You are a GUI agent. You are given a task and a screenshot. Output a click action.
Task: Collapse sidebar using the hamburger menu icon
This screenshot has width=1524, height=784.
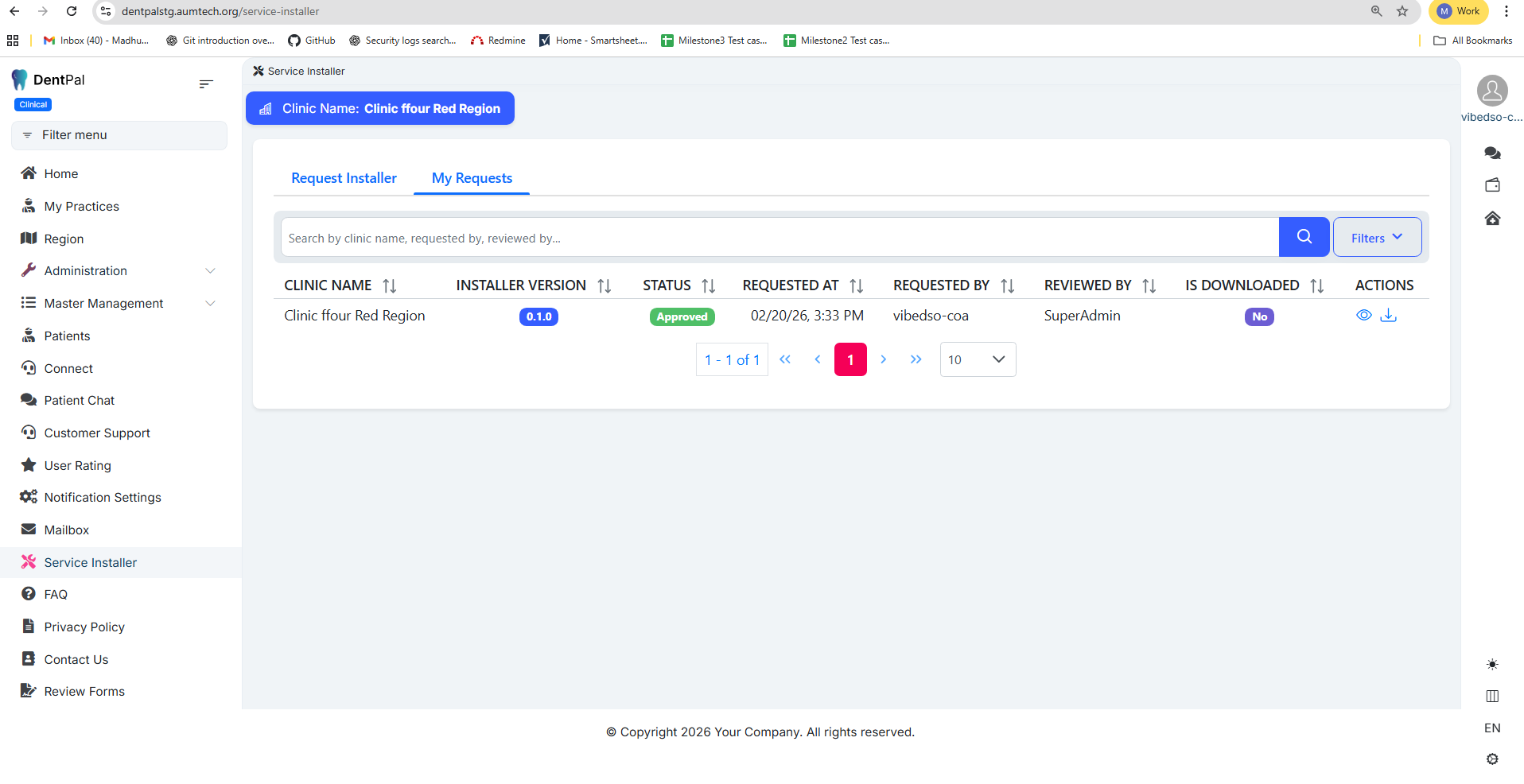point(206,84)
